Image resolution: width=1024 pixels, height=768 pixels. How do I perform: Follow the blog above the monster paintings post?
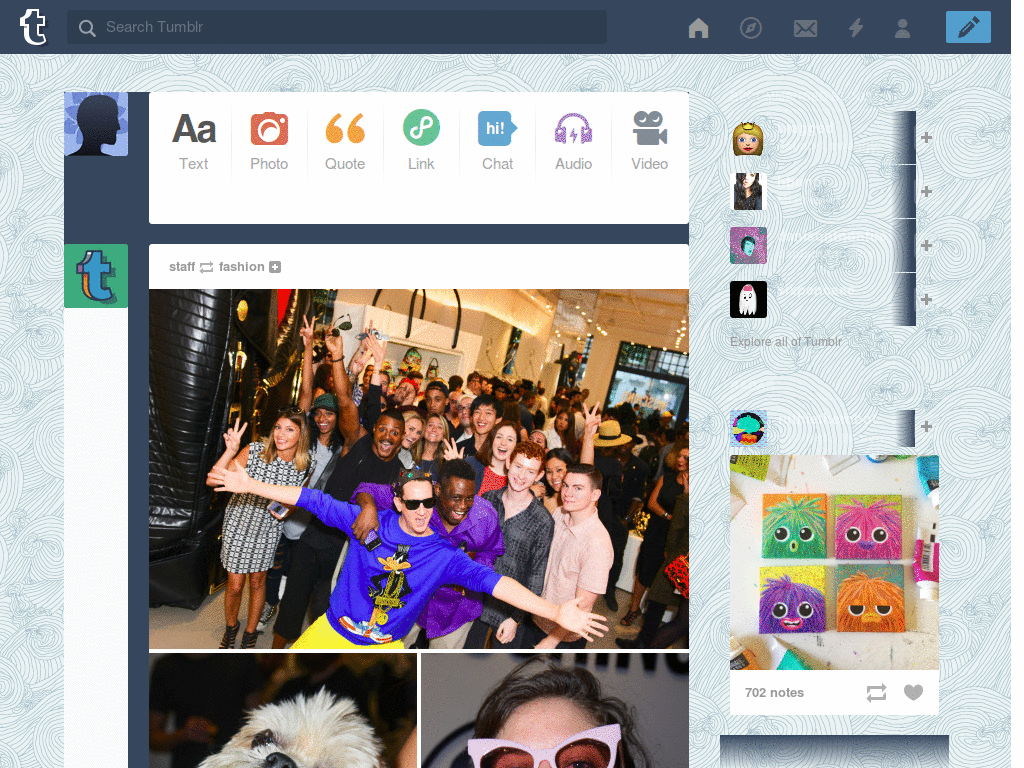click(x=926, y=427)
